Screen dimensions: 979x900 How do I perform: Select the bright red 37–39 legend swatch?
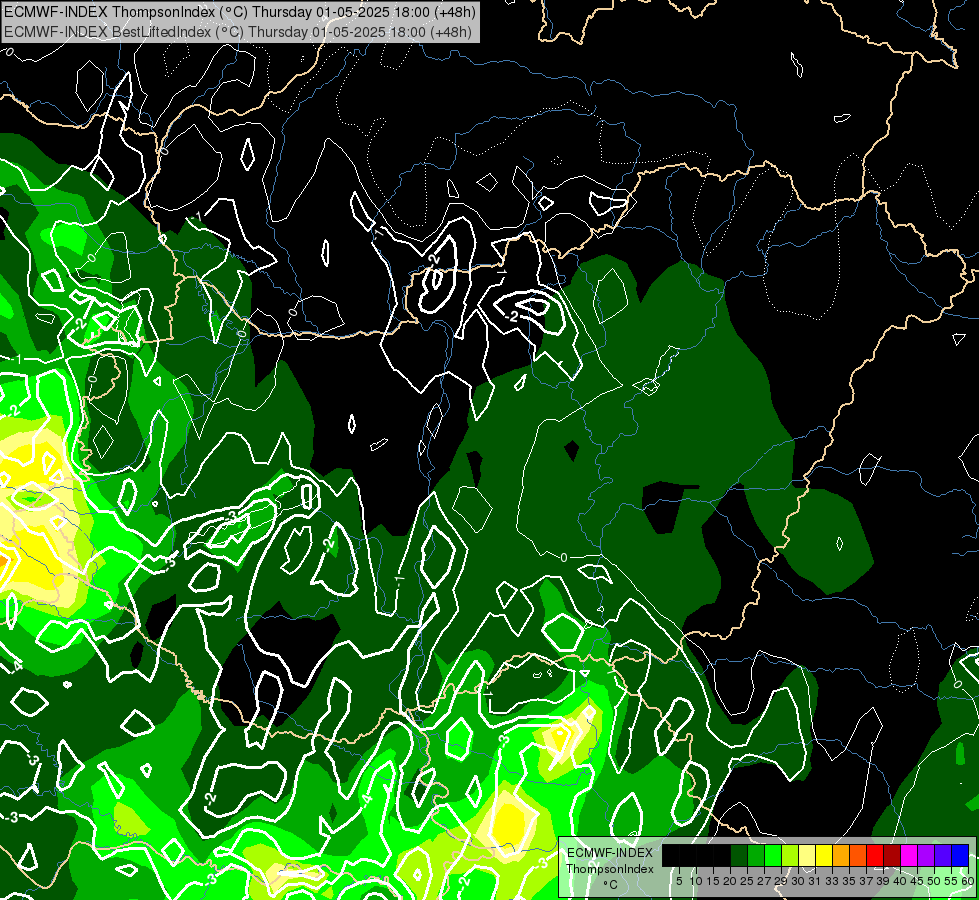coord(875,855)
